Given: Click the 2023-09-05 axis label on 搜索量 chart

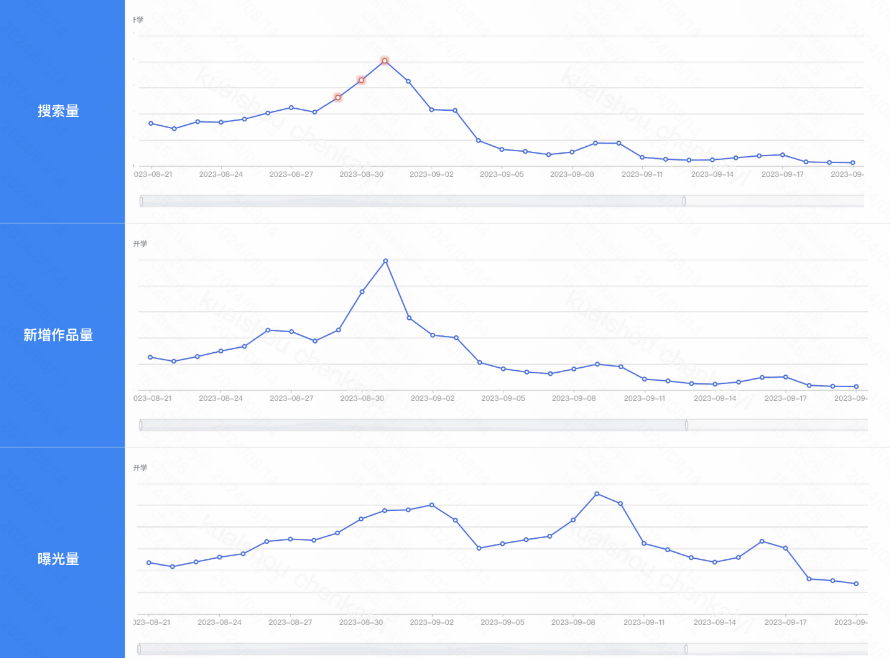Looking at the screenshot, I should (502, 174).
